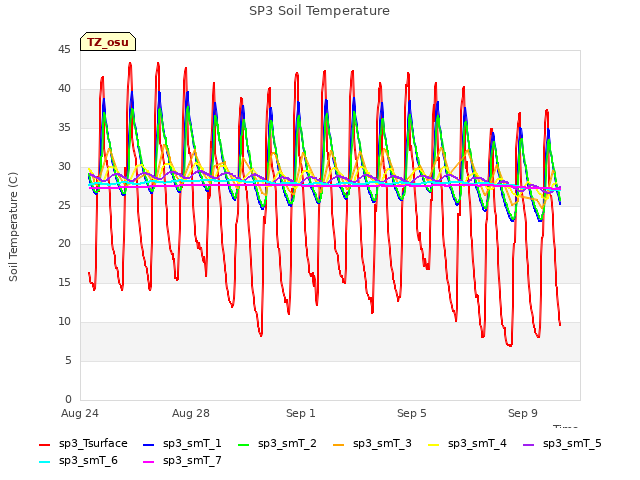Click the purple sp3_smT_5 legend swatch

pos(529,444)
